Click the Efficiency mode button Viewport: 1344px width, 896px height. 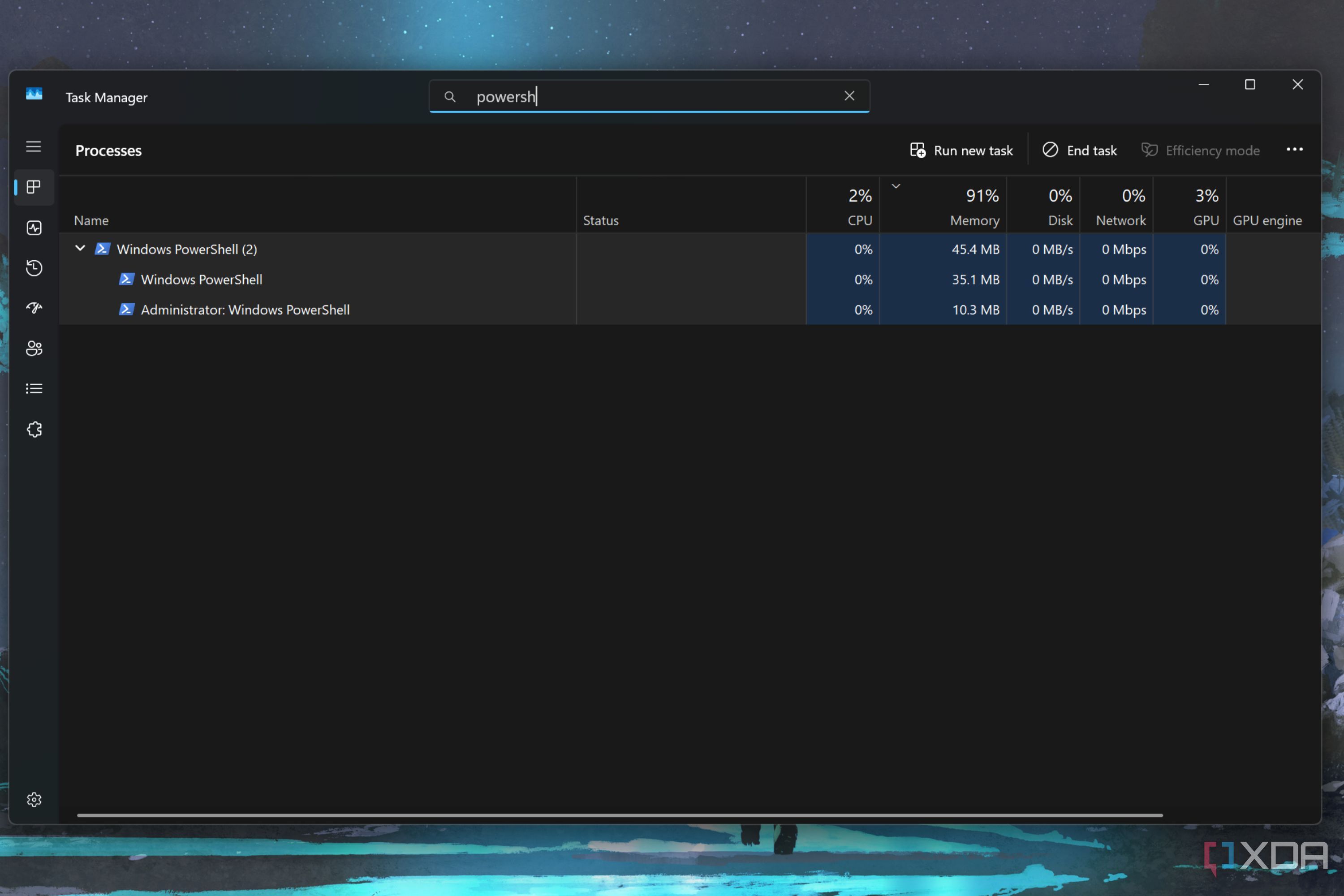[1201, 150]
